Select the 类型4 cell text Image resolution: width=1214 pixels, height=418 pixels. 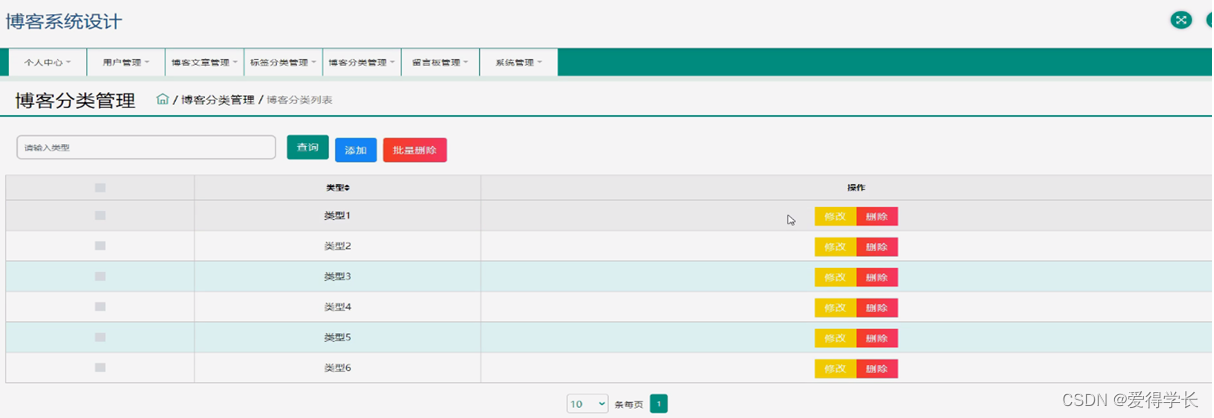(338, 307)
